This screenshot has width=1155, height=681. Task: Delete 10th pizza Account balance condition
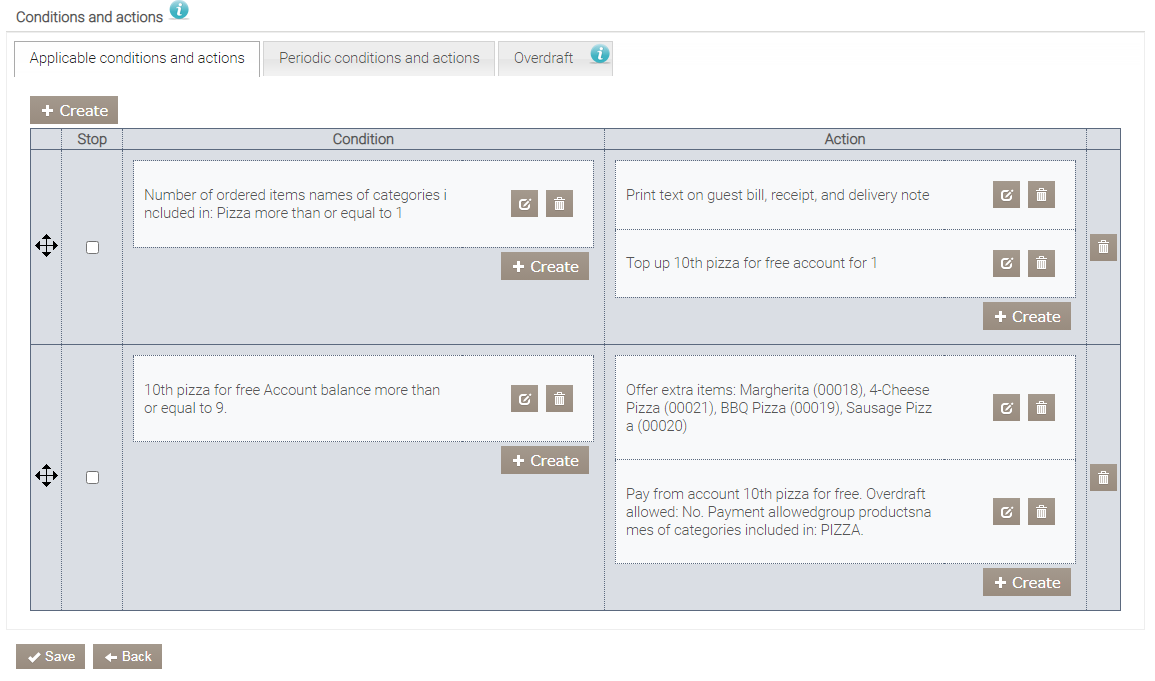559,399
